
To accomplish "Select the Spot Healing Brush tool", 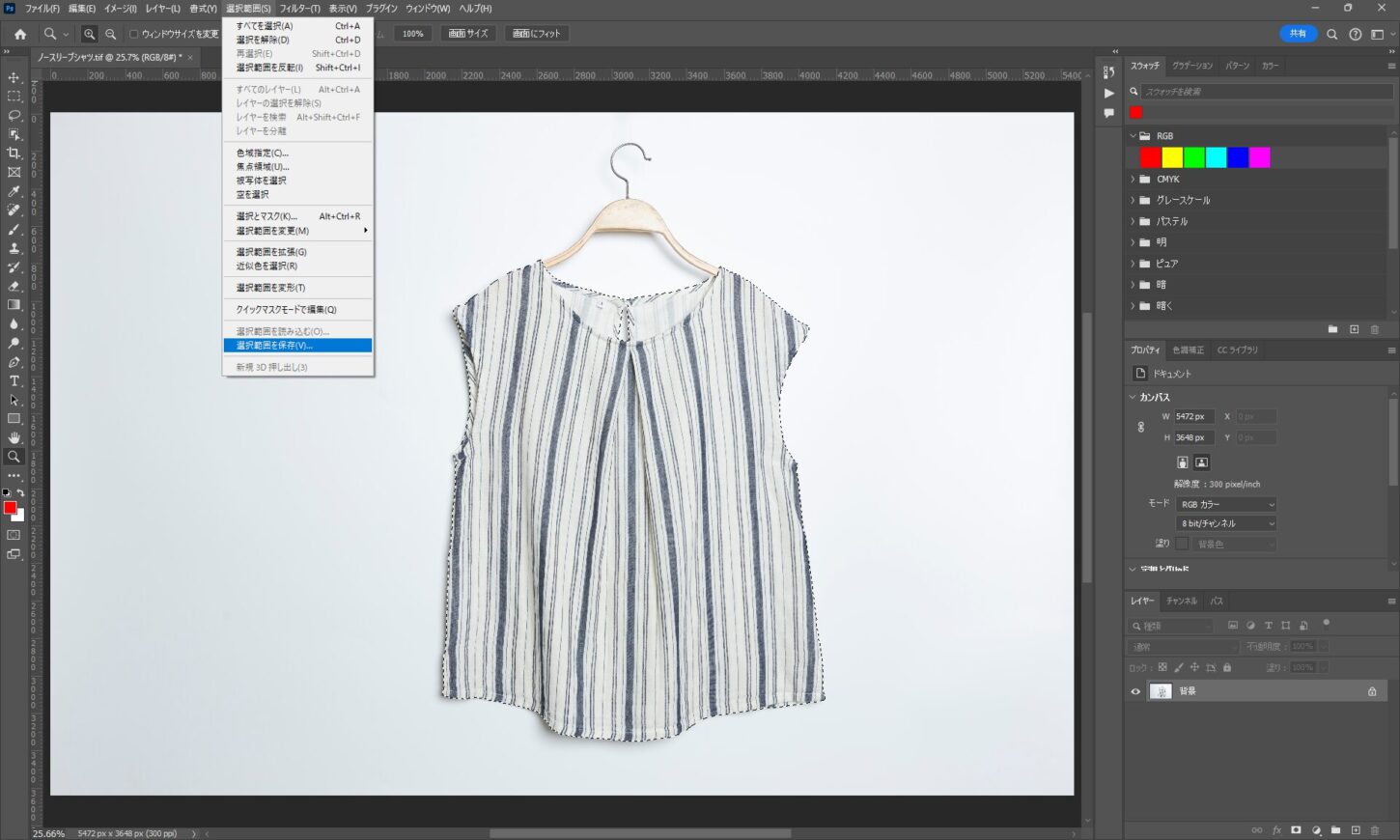I will pos(14,210).
